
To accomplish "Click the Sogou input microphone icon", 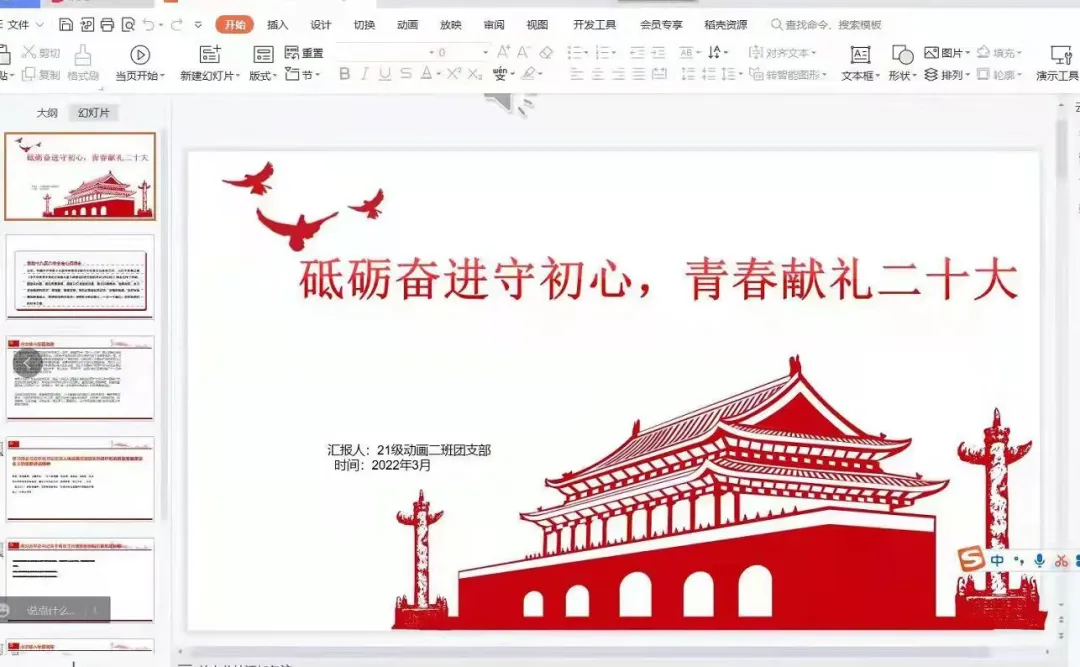I will [1039, 561].
